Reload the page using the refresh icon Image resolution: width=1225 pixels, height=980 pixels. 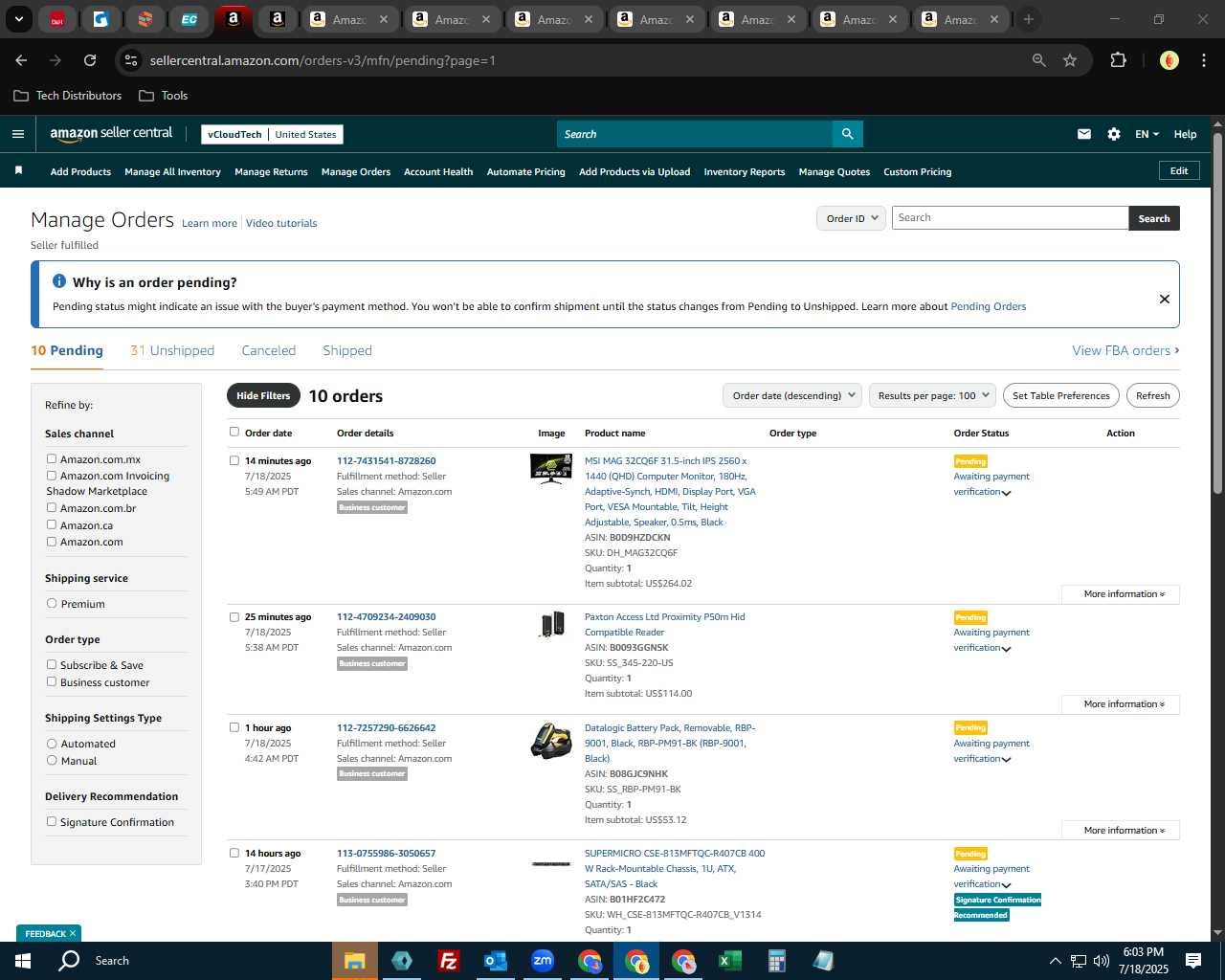(x=90, y=60)
